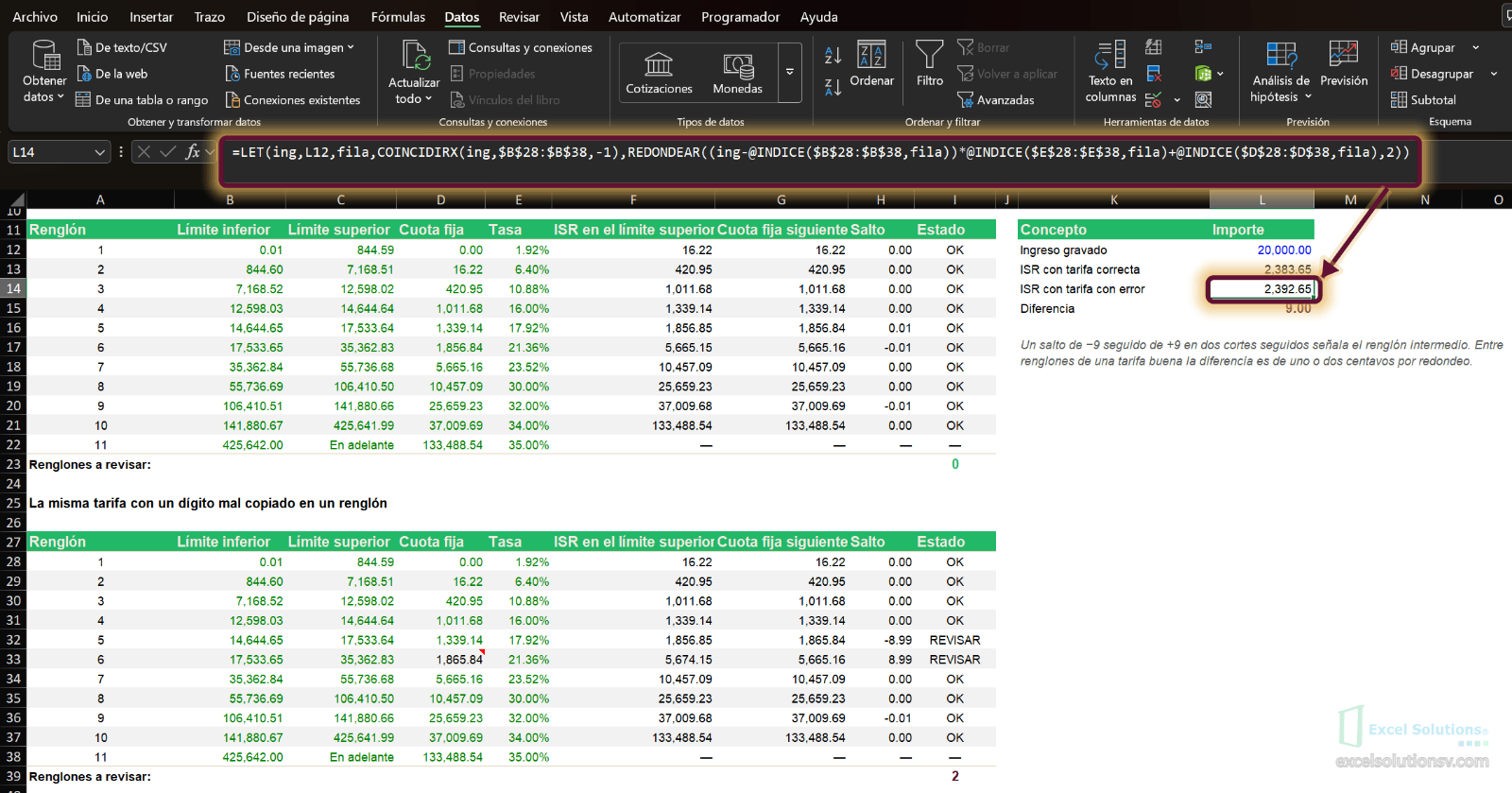Select De una tabla o rango
Image resolution: width=1512 pixels, height=793 pixels.
click(x=142, y=100)
